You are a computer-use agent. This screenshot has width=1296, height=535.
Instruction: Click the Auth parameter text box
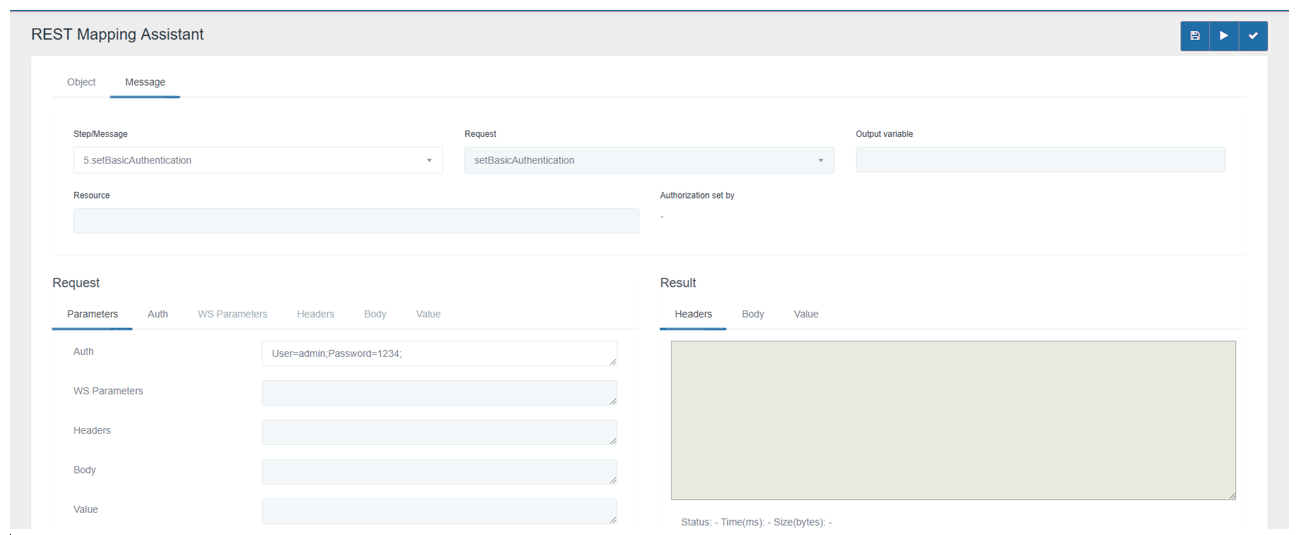point(438,353)
